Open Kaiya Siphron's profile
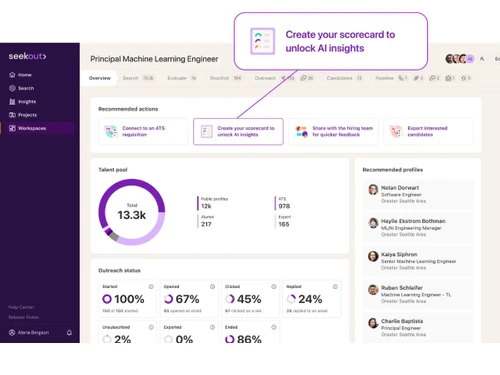The image size is (500, 375). click(418, 261)
